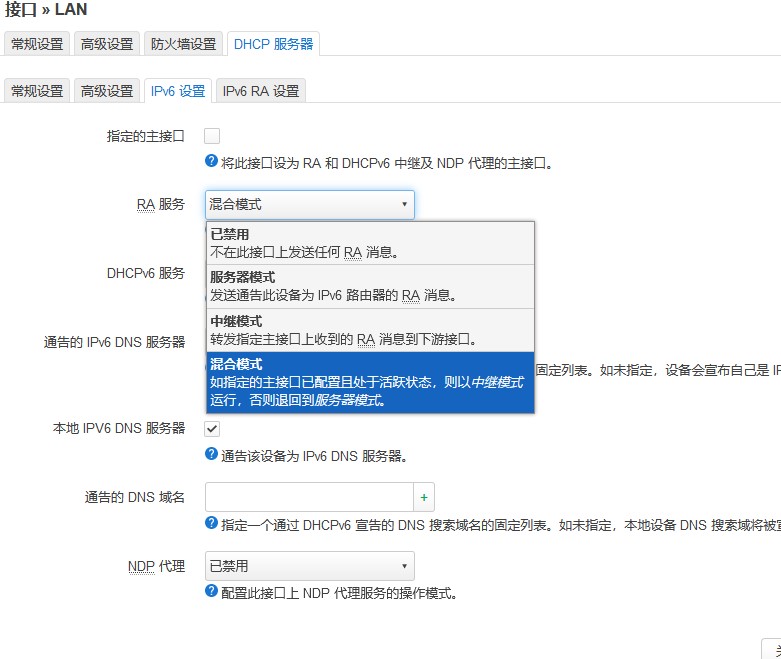Choose 中继模式 from the RA list
This screenshot has width=781, height=659.
[x=370, y=330]
